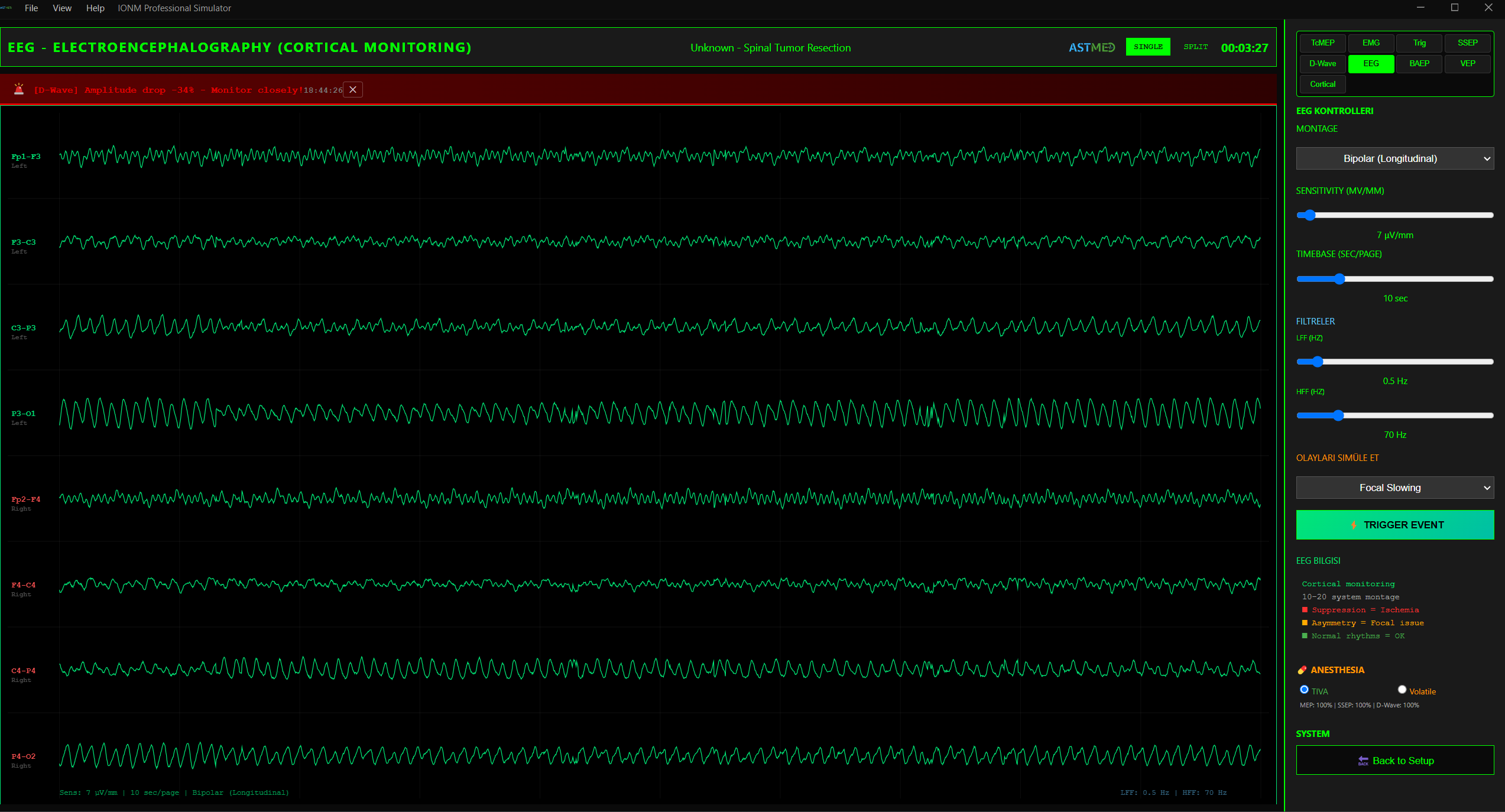Select the TcMEP modality button
Viewport: 1505px width, 812px height.
tap(1322, 43)
